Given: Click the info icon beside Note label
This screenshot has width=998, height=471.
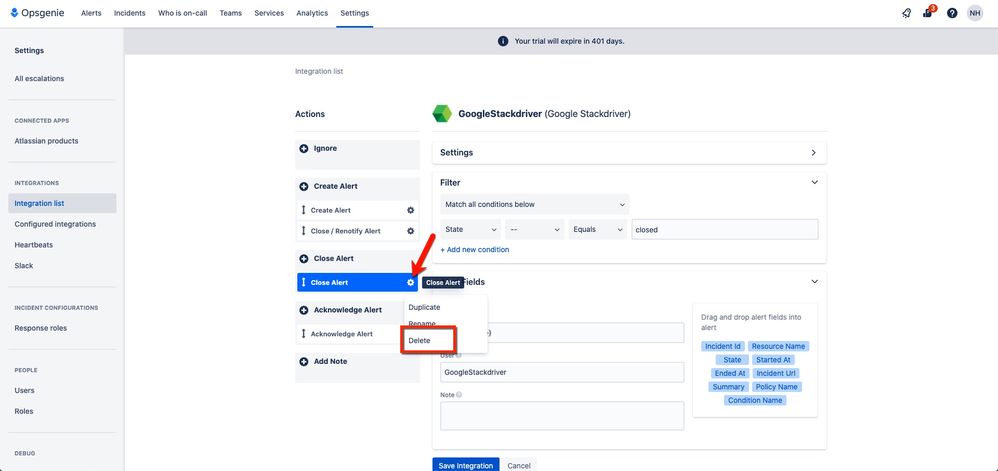Looking at the screenshot, I should pos(459,395).
